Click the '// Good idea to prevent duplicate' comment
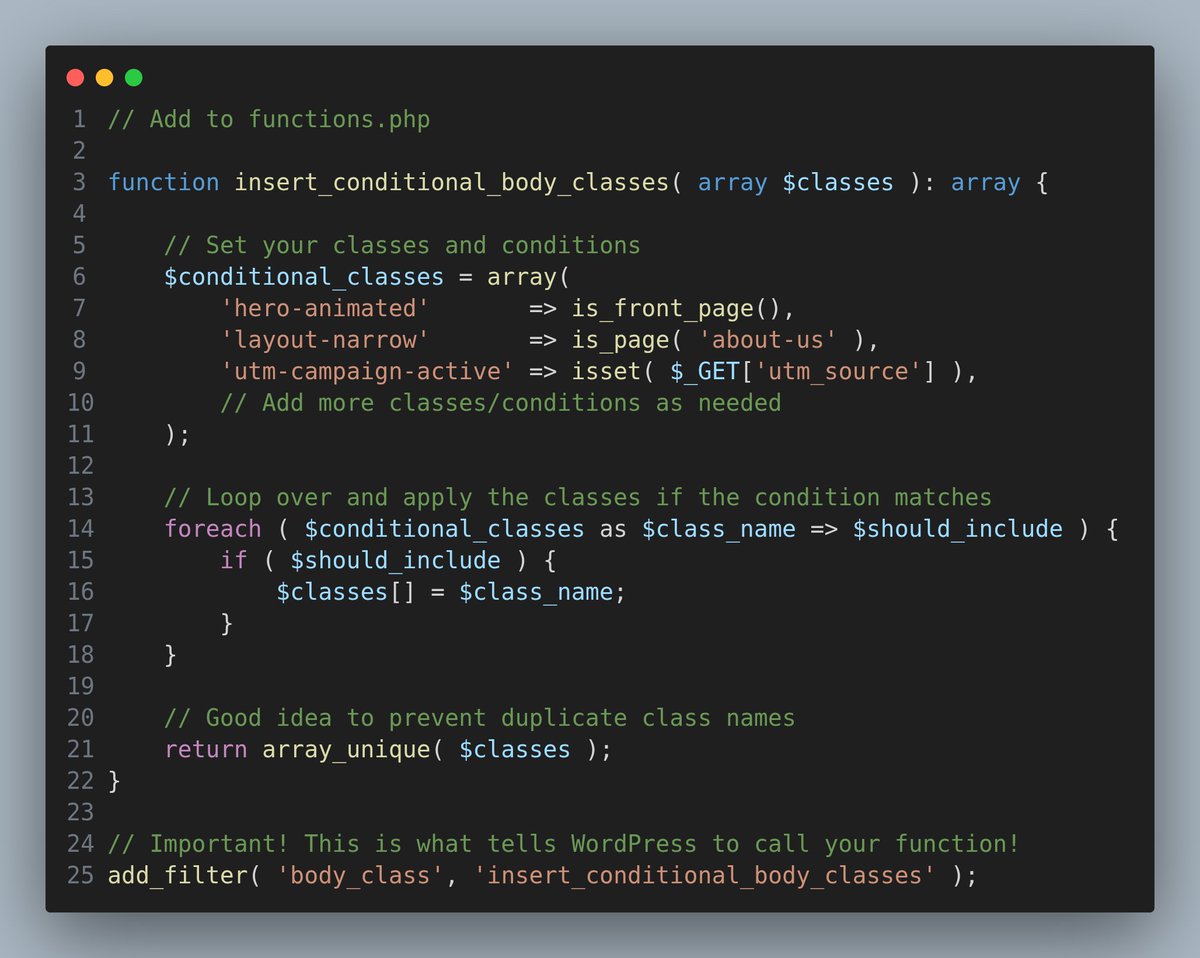 click(x=479, y=718)
